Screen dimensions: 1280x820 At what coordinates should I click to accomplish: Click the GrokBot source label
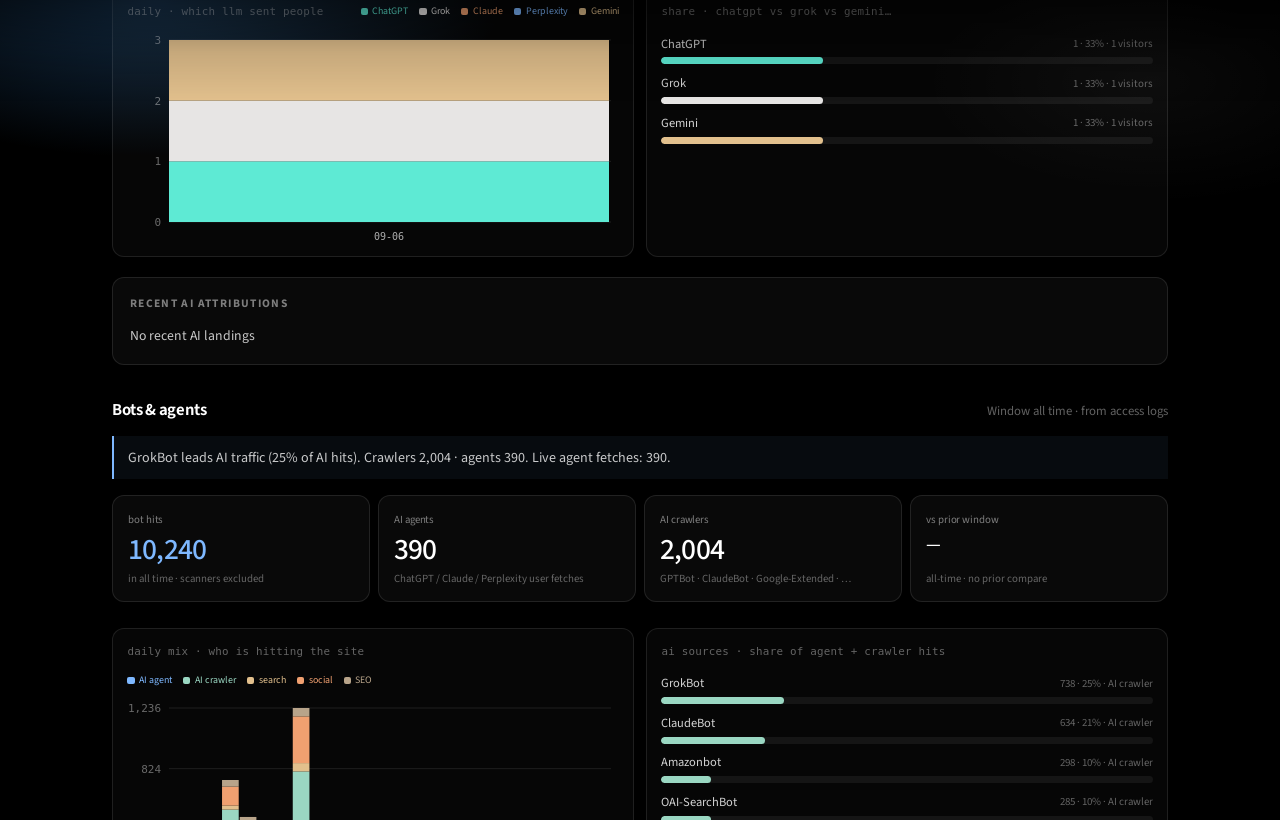pyautogui.click(x=683, y=683)
